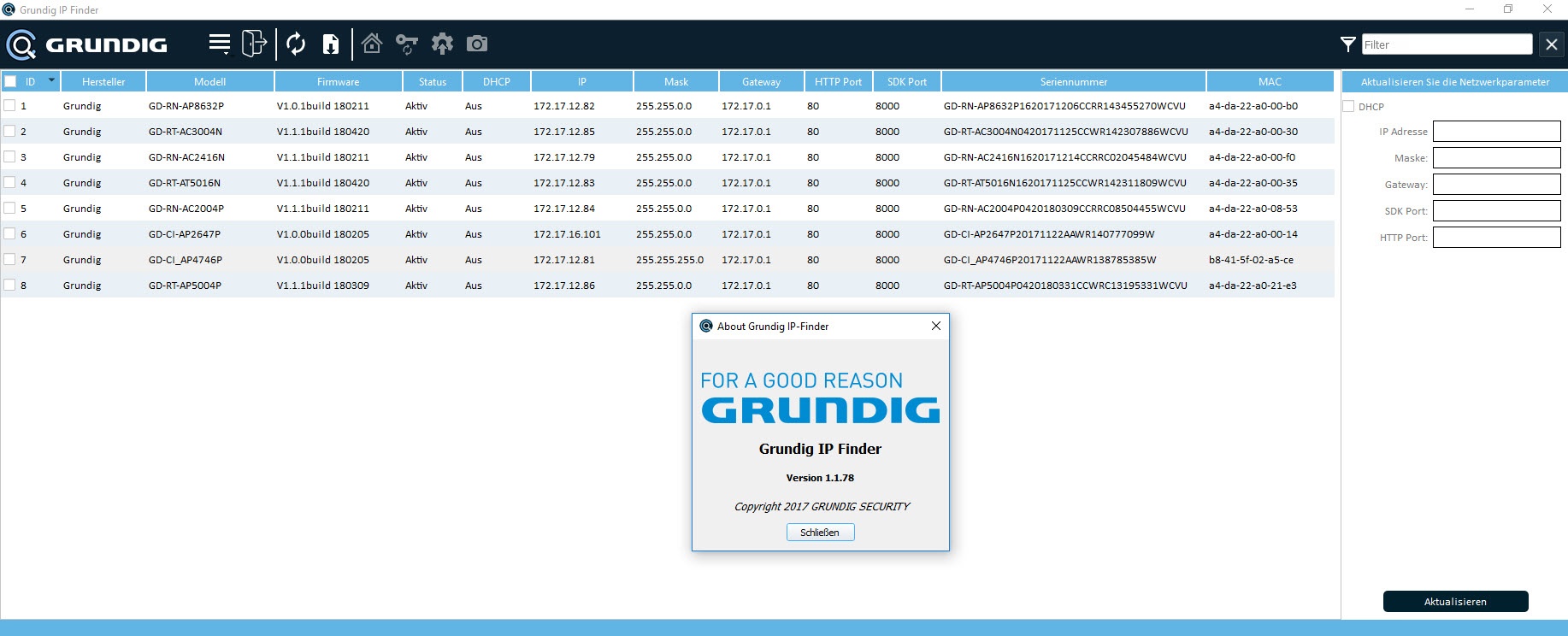Sort by the Firmware column header
Viewport: 1568px width, 636px height.
338,81
